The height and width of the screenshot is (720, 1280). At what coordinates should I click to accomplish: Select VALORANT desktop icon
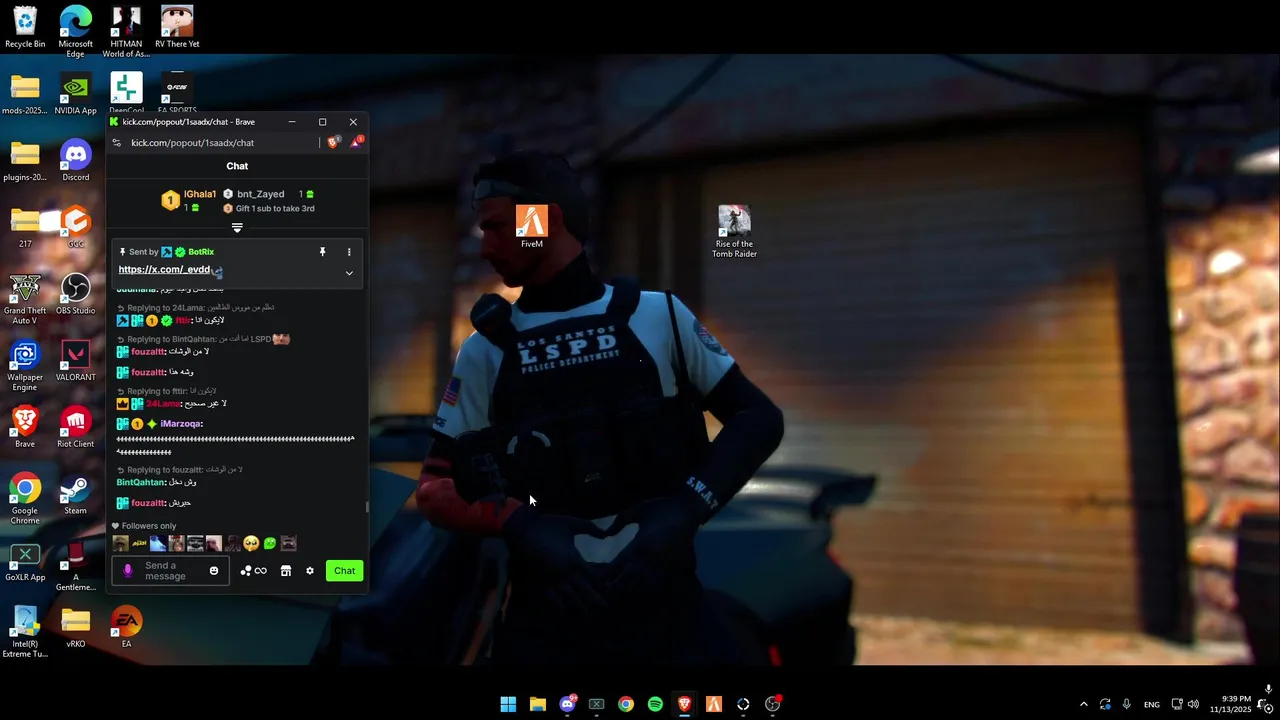tap(75, 361)
